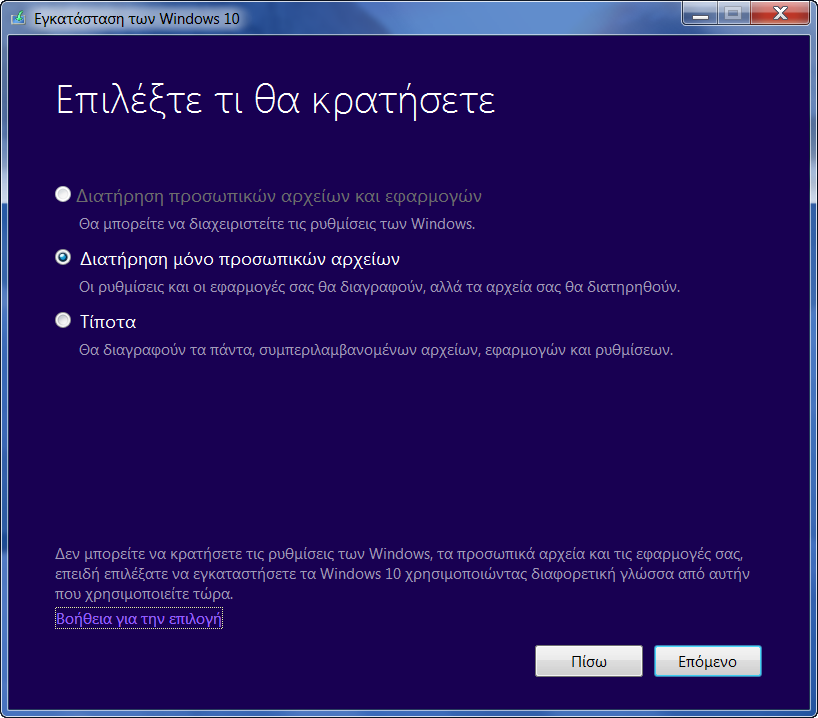Open the 'Βοήθεια για την επιλογή' link
The width and height of the screenshot is (818, 718).
pyautogui.click(x=139, y=618)
